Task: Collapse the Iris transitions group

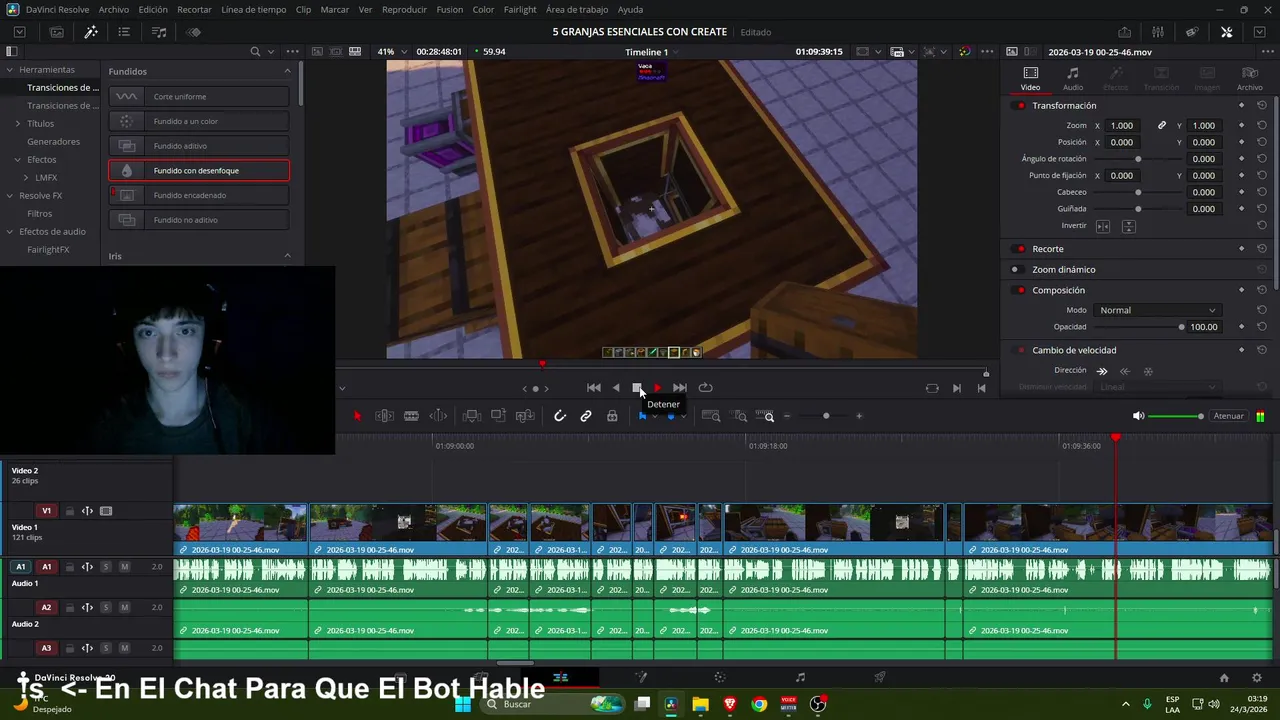Action: click(287, 256)
